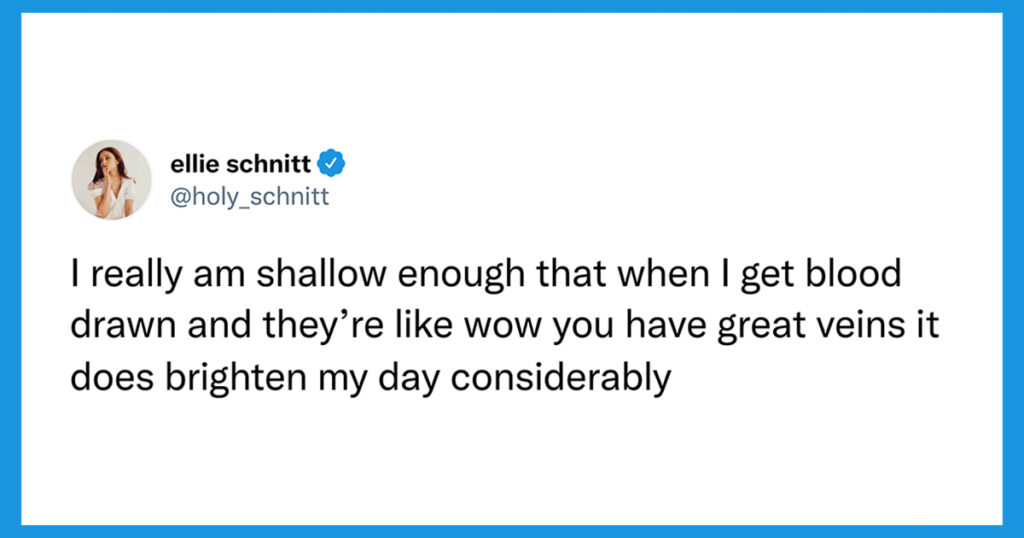Click the display name ellie schnitt

[x=240, y=164]
